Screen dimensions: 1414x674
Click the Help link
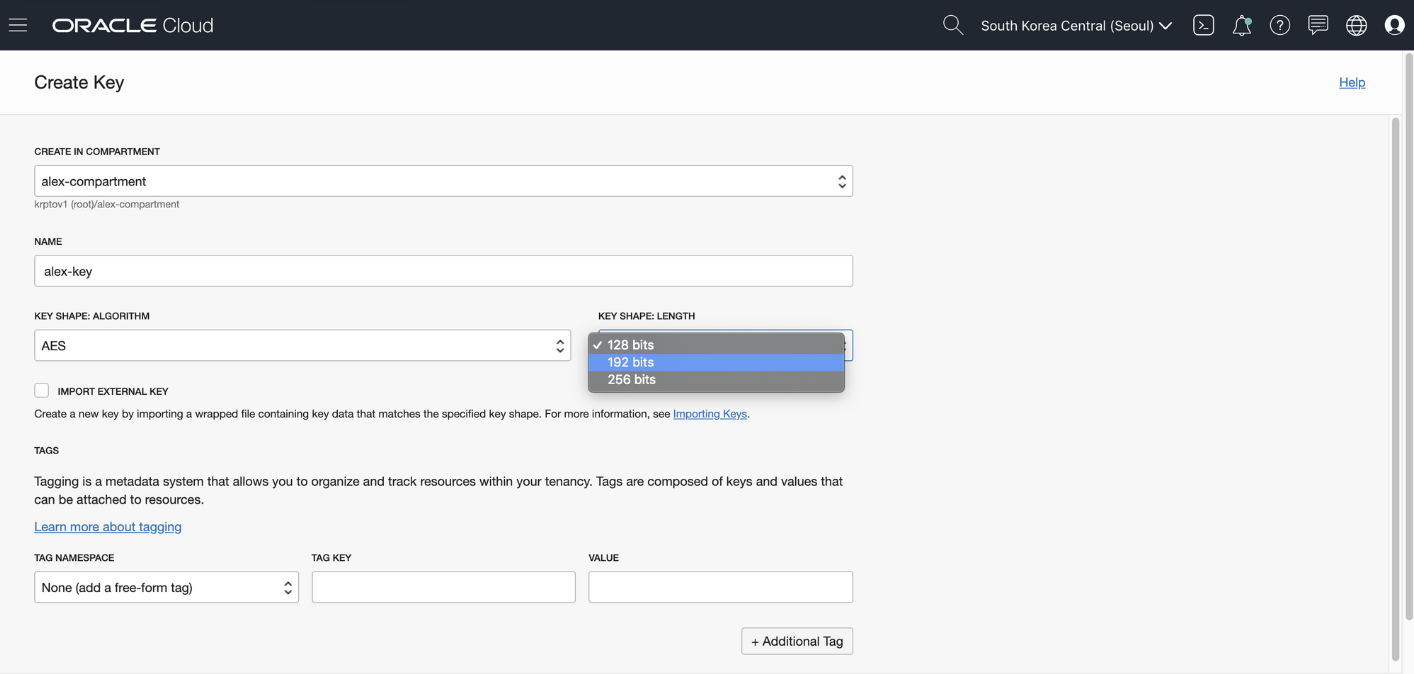[x=1352, y=82]
